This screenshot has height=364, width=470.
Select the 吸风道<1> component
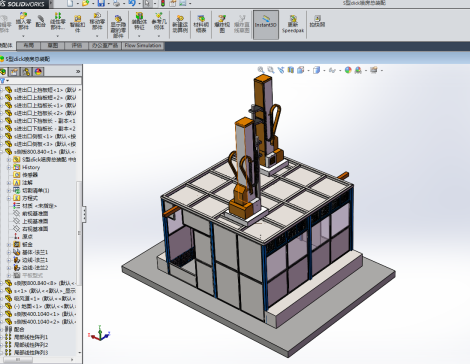(x=40, y=299)
